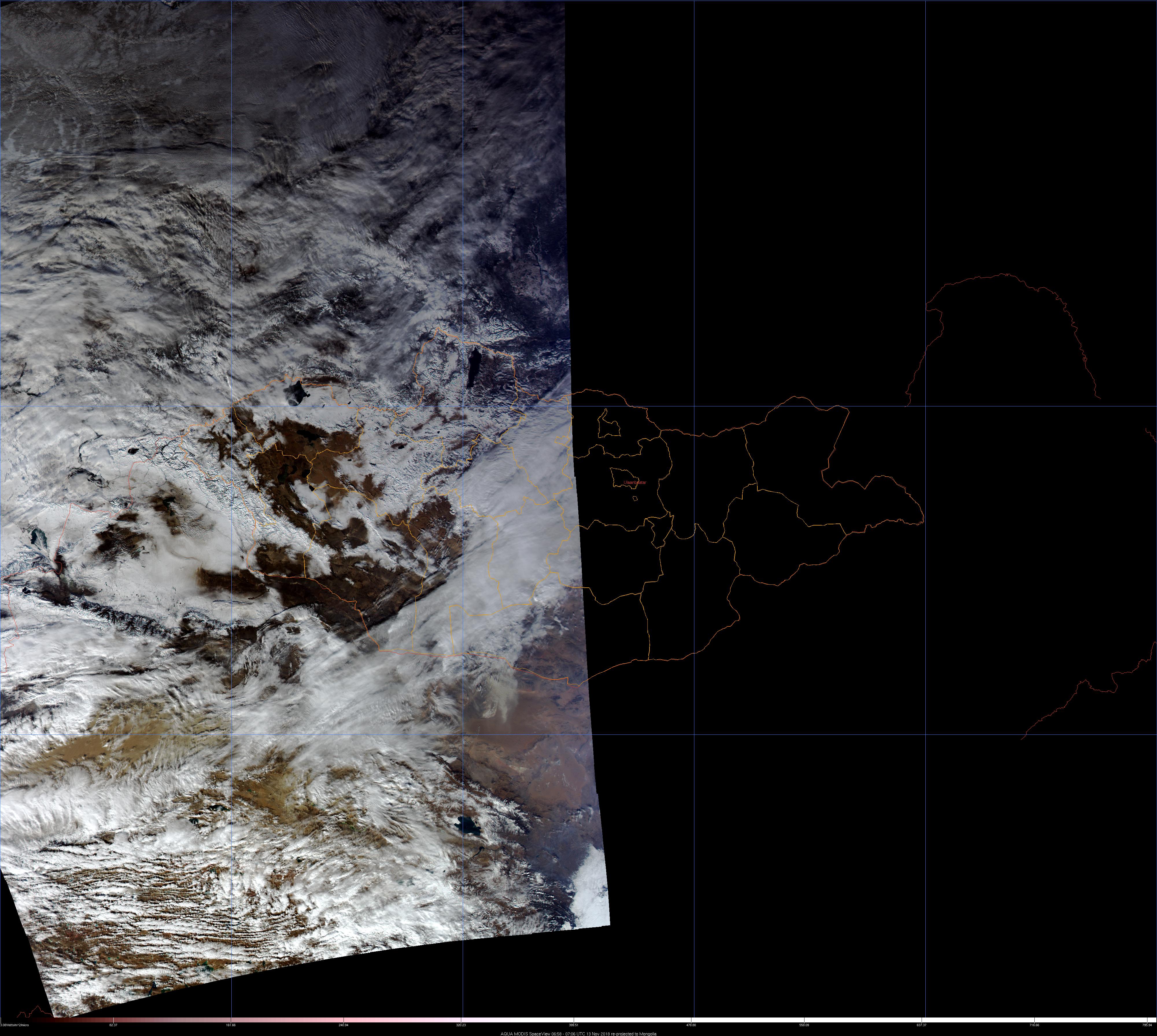Click the 399.51 colorbar tick label
1157x1036 pixels.
click(x=574, y=1025)
